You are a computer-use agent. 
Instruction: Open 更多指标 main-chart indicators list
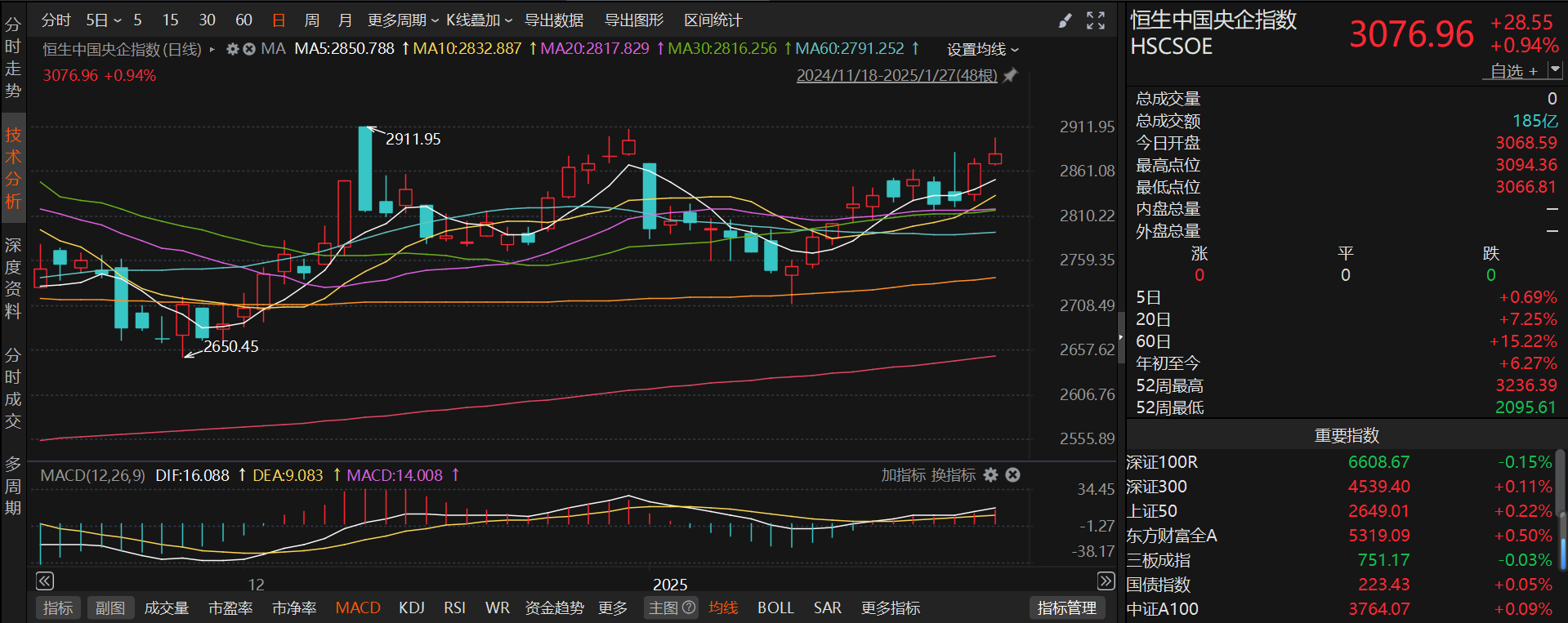[x=891, y=607]
